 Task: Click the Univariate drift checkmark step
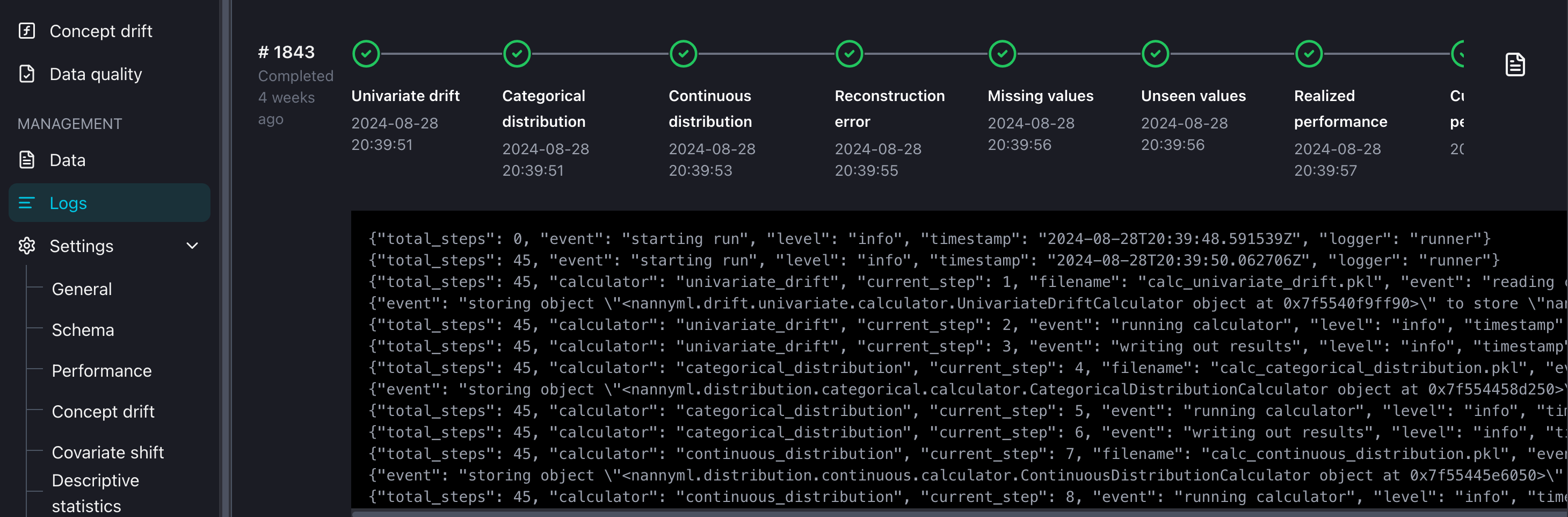(x=366, y=54)
